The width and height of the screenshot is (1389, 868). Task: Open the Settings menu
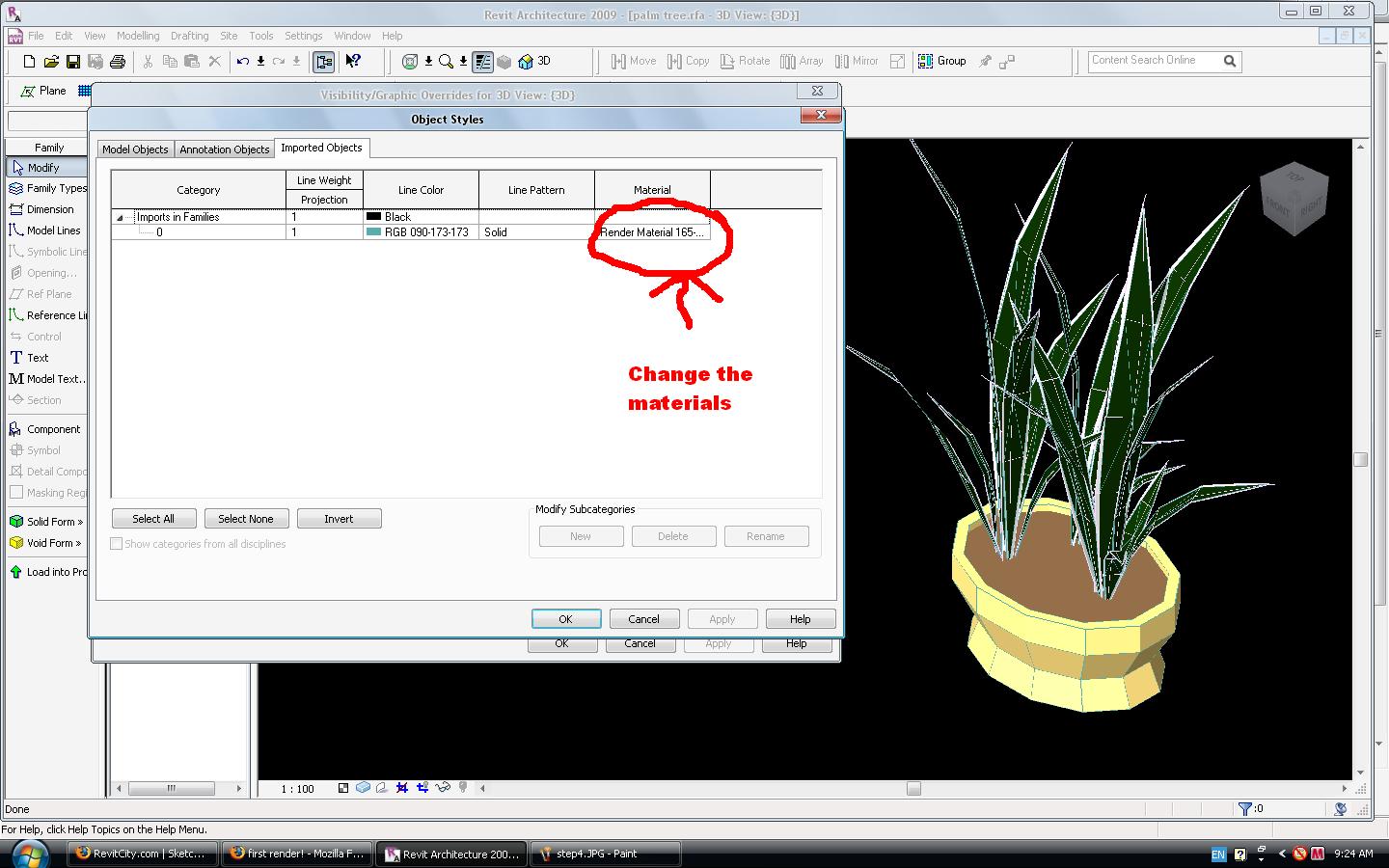[x=303, y=36]
